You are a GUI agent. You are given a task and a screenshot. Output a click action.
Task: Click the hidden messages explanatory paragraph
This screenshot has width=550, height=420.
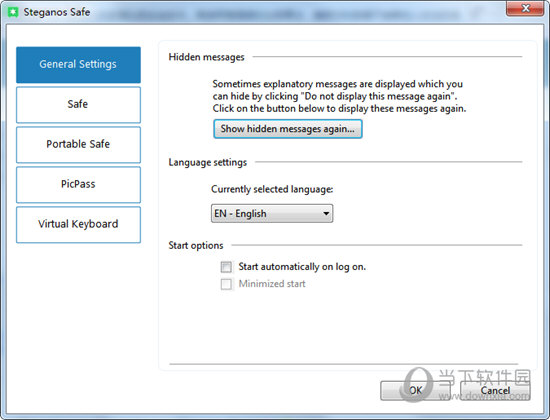click(x=339, y=96)
